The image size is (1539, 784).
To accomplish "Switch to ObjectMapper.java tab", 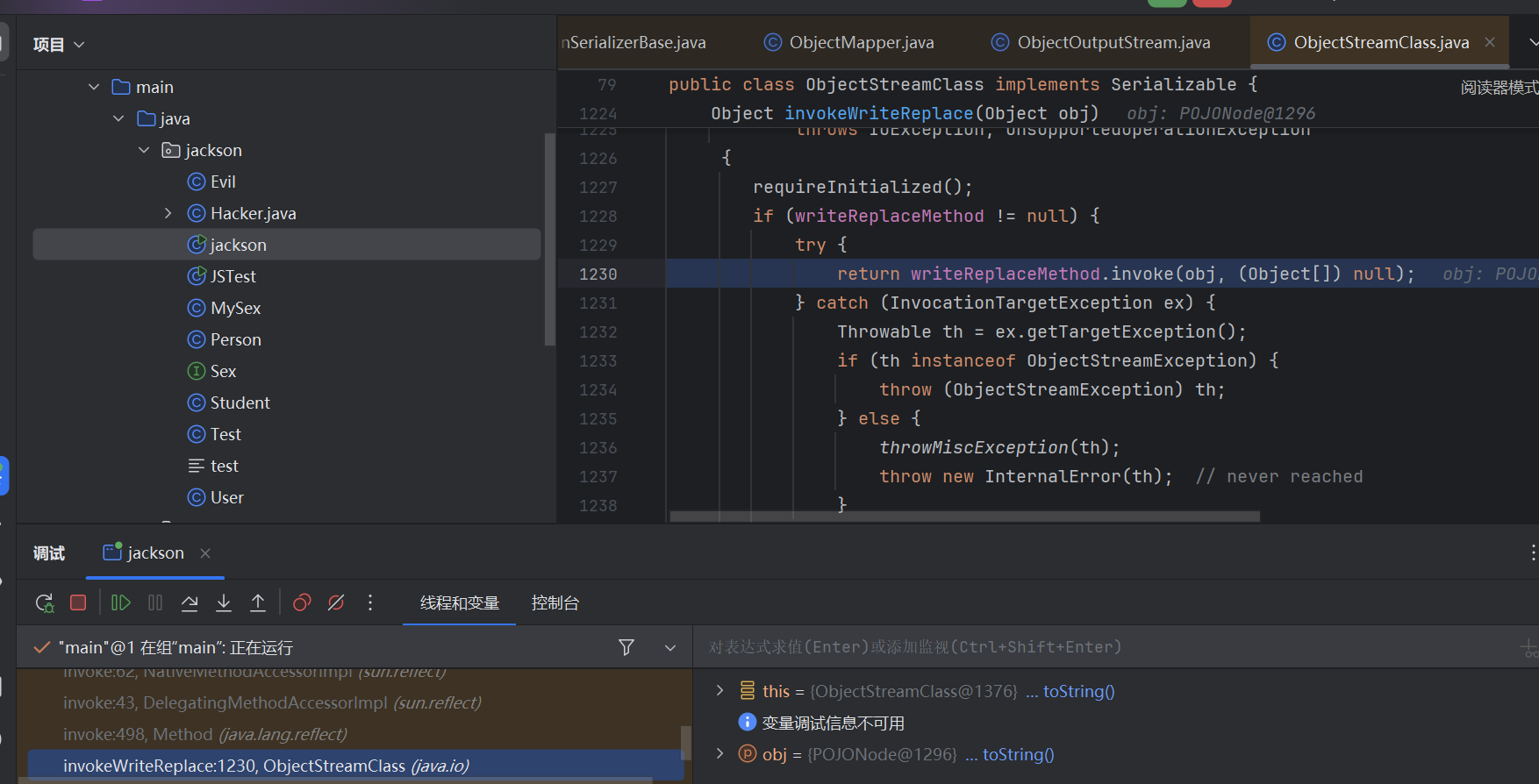I will [849, 42].
